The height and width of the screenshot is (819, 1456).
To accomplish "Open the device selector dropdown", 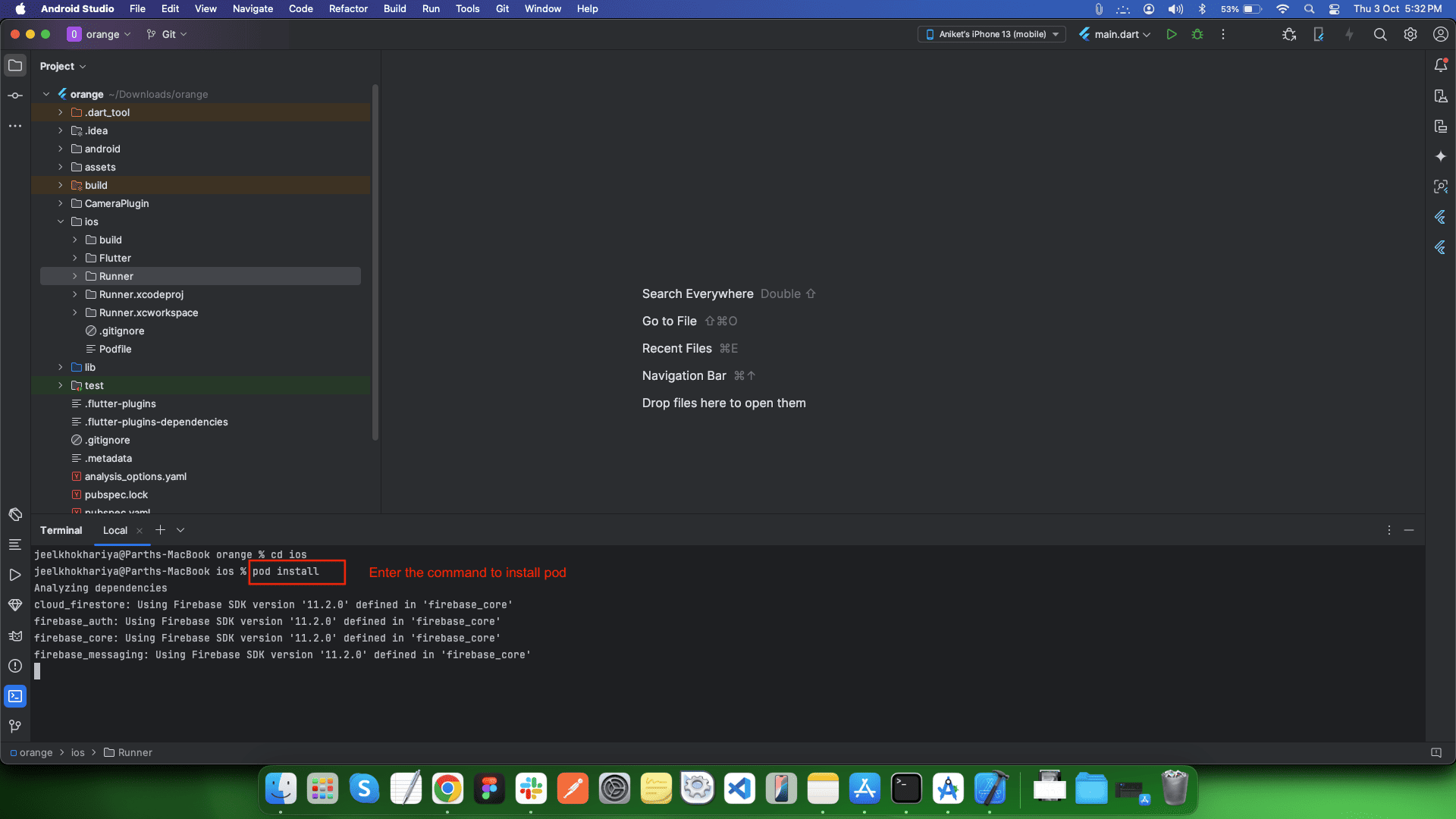I will coord(992,34).
